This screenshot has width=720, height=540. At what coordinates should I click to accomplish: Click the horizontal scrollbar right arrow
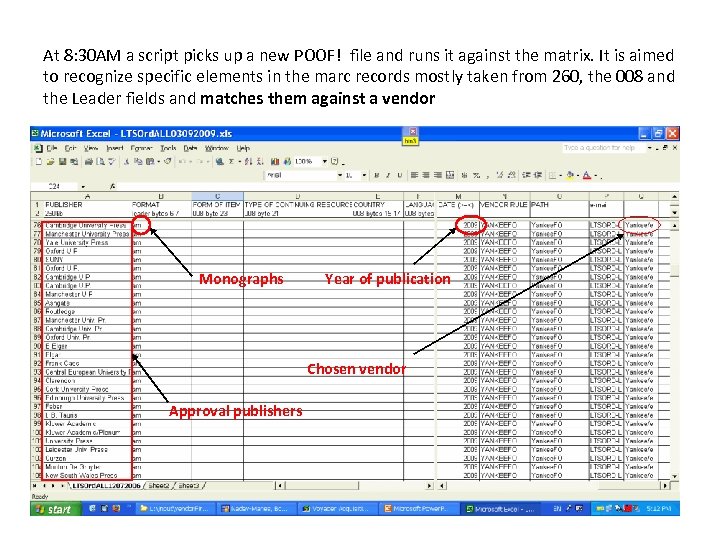[665, 485]
